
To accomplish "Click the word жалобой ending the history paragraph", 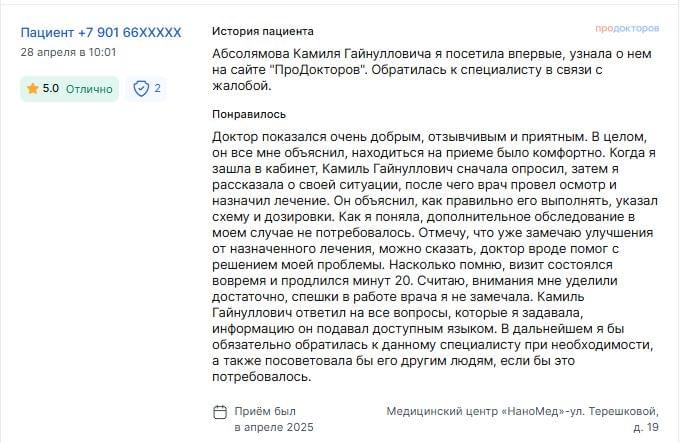I will click(242, 86).
